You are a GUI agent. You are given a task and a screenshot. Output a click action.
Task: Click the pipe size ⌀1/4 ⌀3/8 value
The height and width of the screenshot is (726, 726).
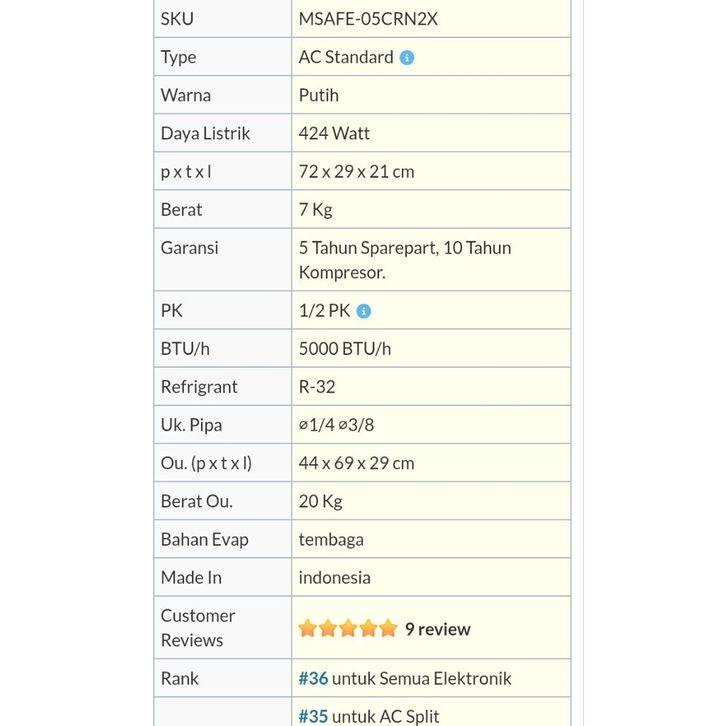[336, 425]
